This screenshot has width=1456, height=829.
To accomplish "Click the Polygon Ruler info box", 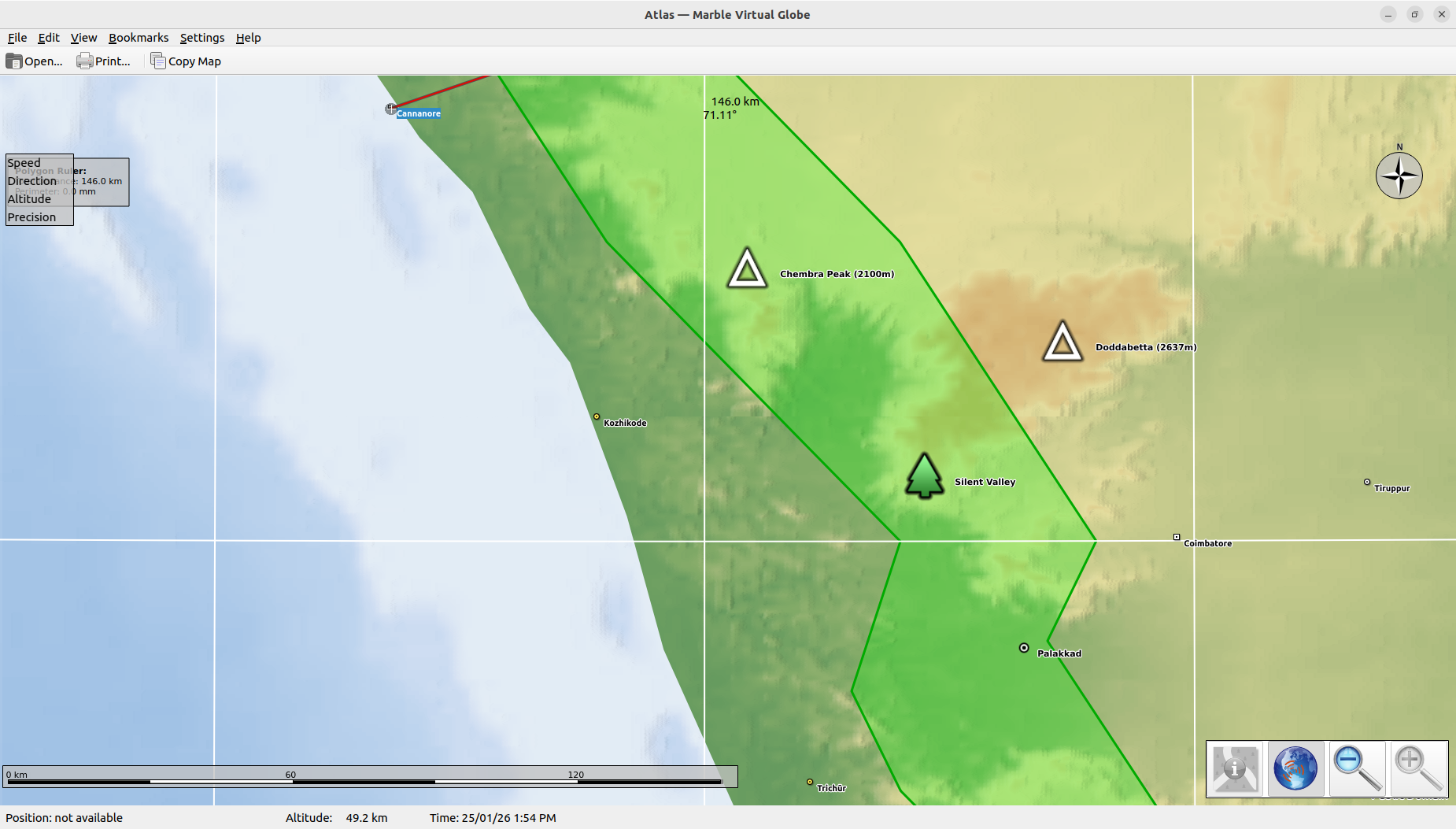I will (x=102, y=182).
